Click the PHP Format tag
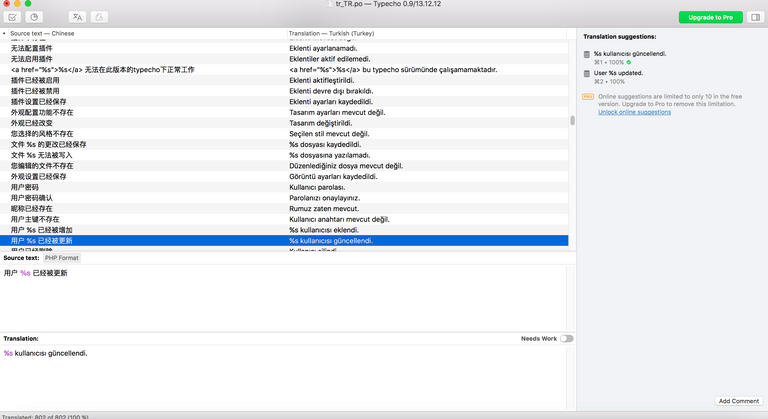Viewport: 768px width, 419px height. 61,258
